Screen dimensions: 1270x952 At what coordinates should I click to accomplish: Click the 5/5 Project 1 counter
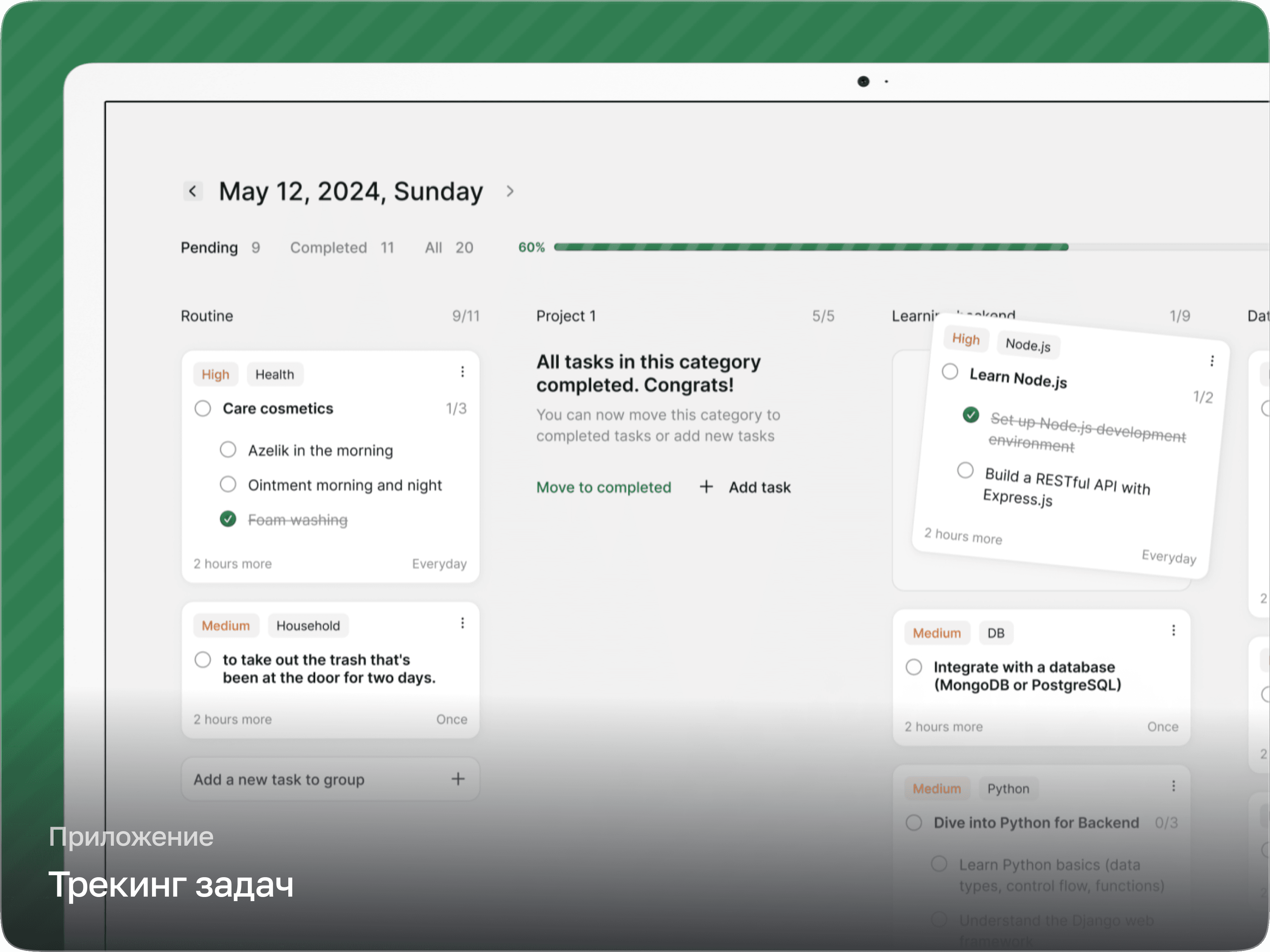pos(823,316)
